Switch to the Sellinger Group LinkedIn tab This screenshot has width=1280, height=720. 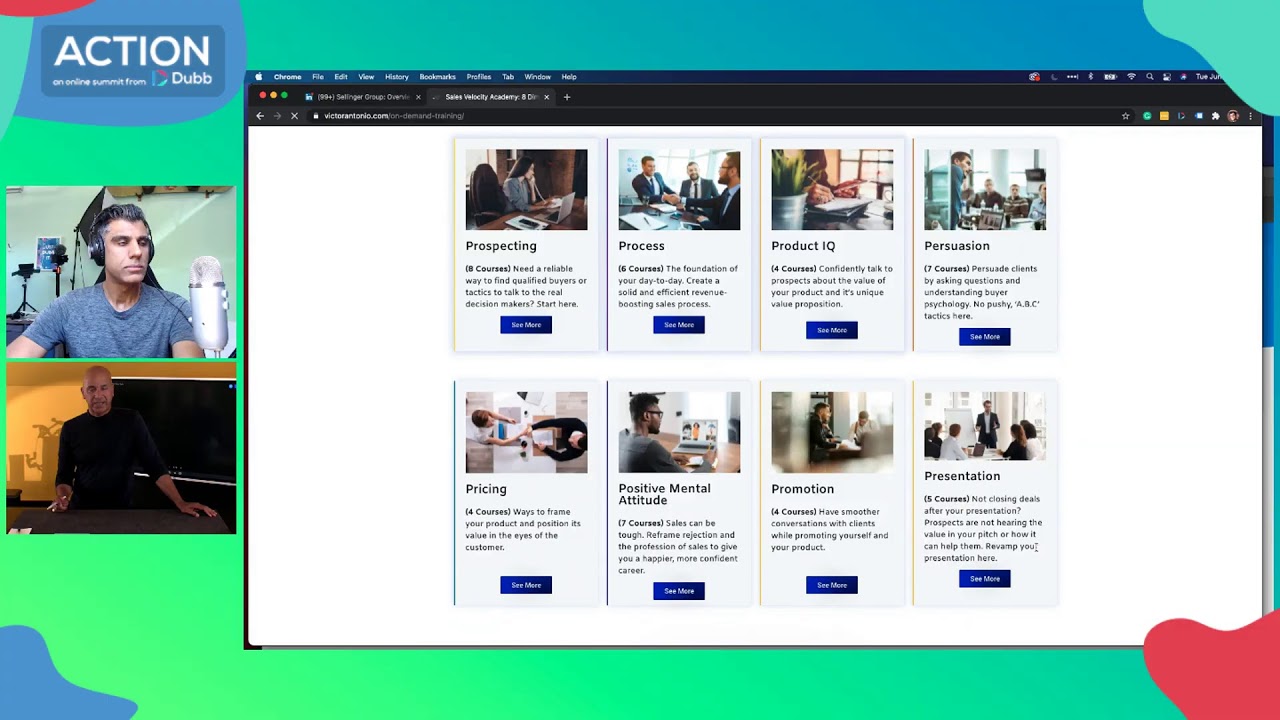(362, 97)
